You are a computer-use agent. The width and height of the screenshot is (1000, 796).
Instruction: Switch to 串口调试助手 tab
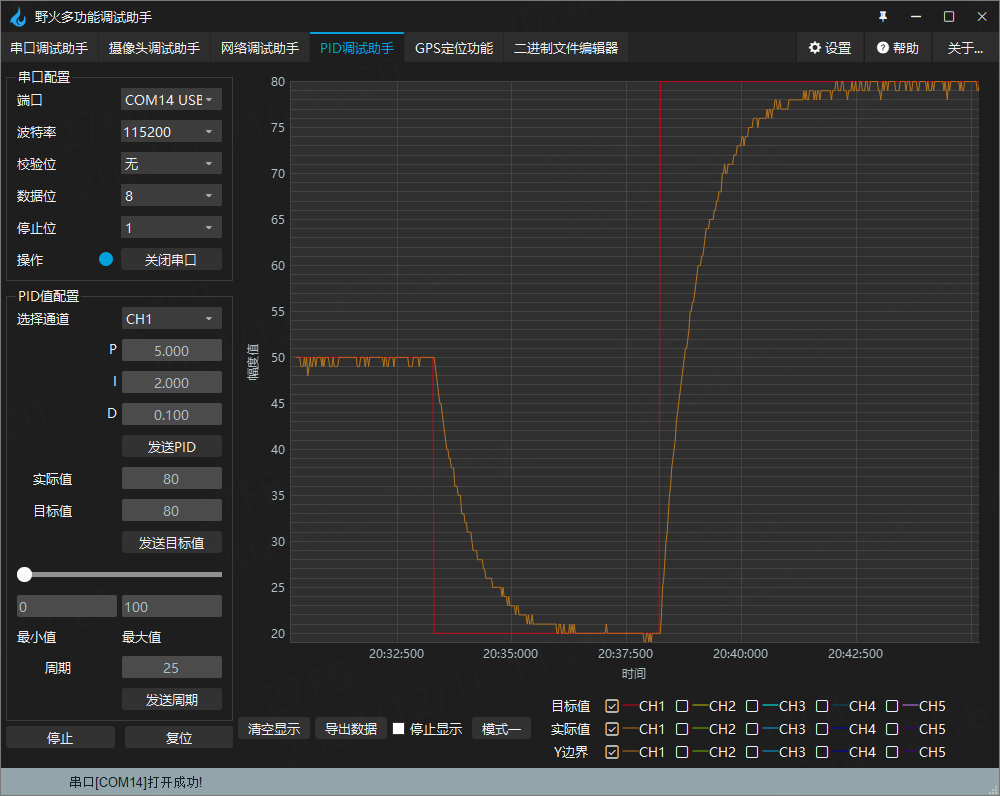click(x=49, y=48)
